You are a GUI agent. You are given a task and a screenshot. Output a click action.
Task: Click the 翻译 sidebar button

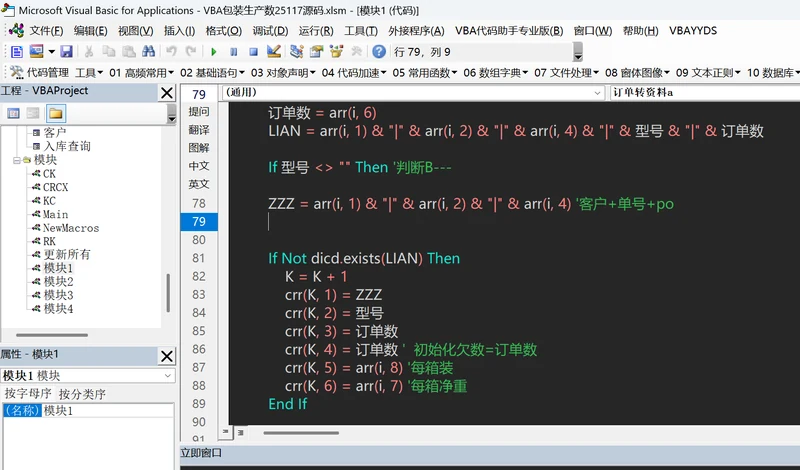coord(199,130)
